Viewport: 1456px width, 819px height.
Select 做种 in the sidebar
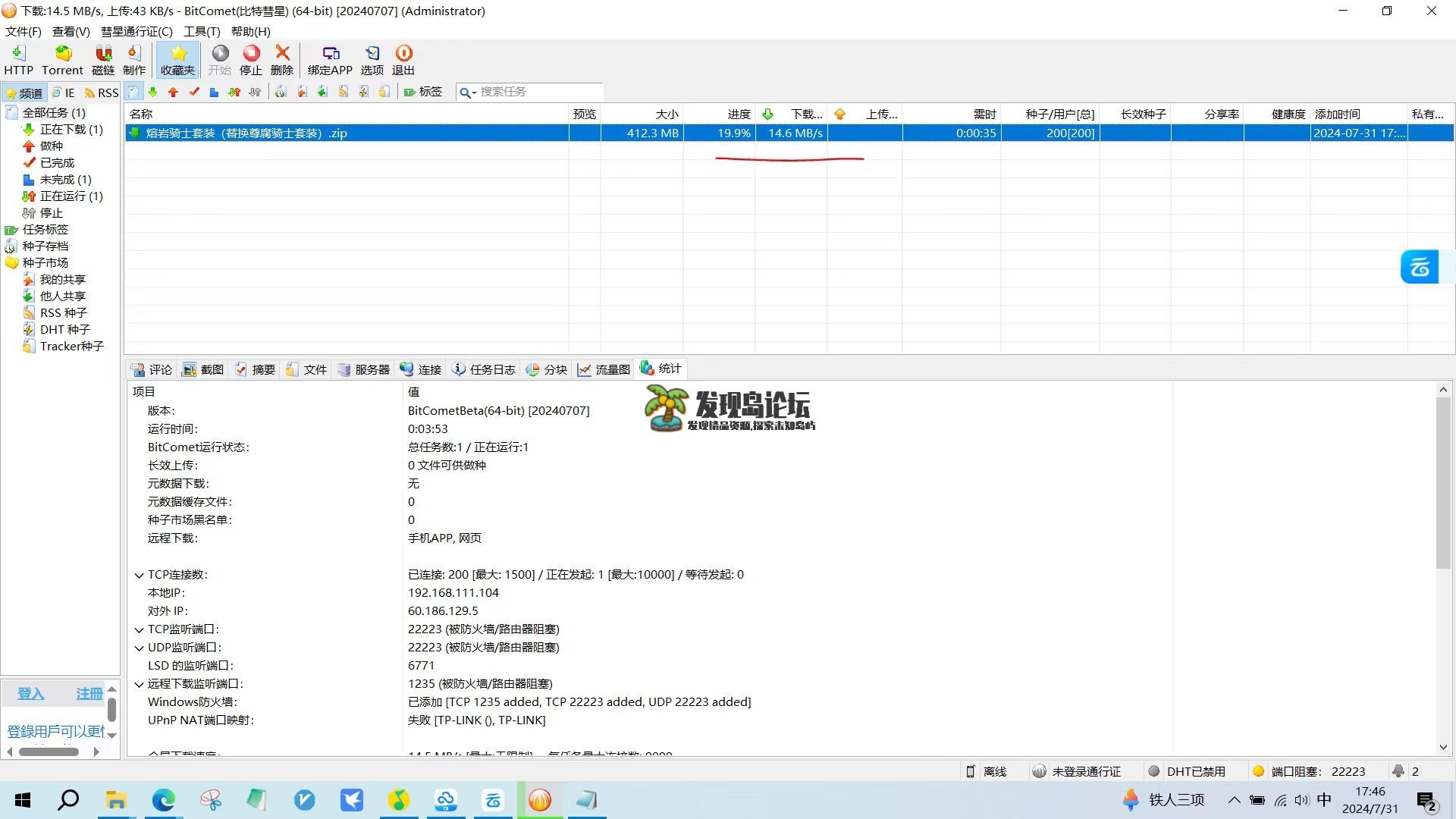click(52, 146)
